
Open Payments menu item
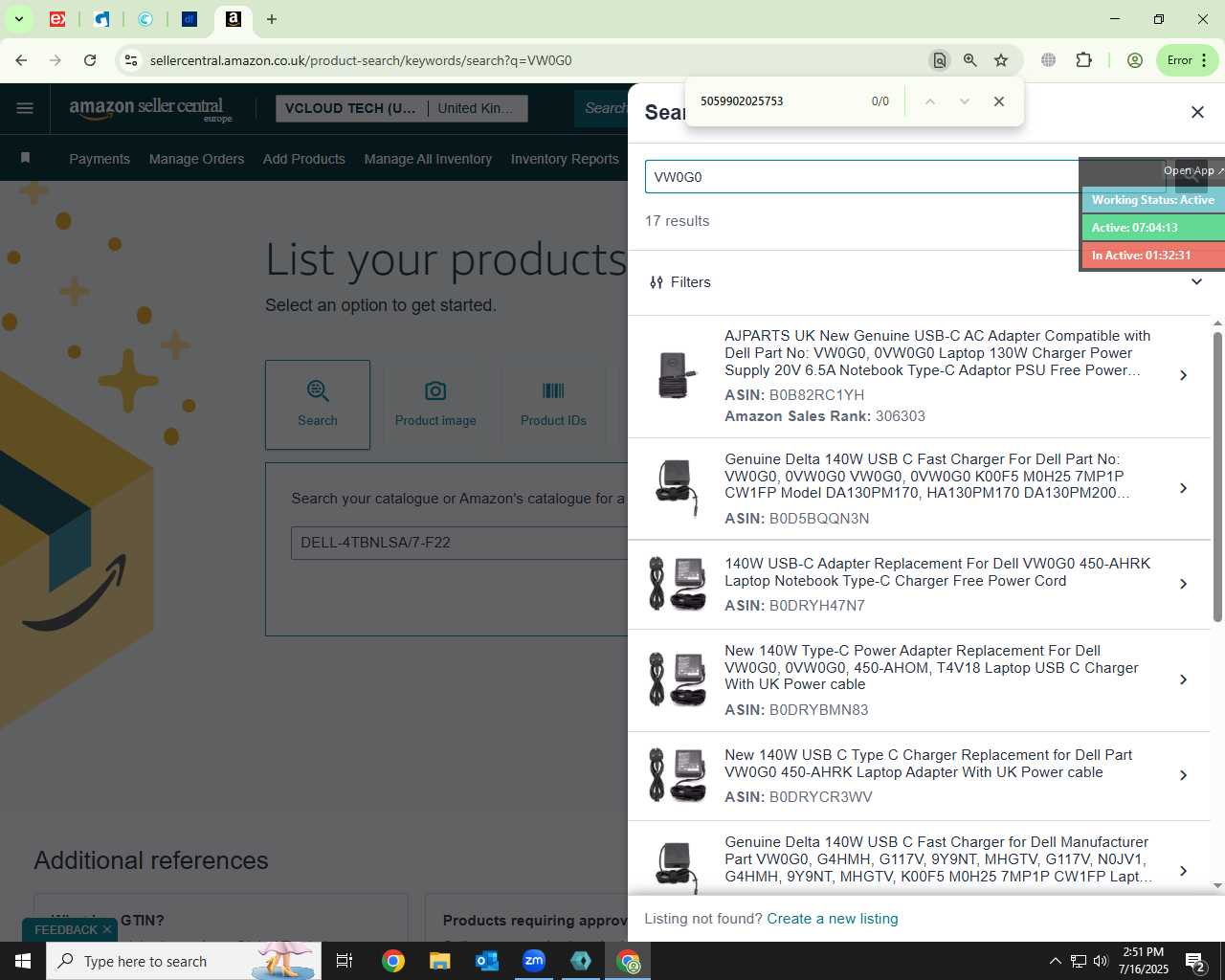(x=100, y=159)
